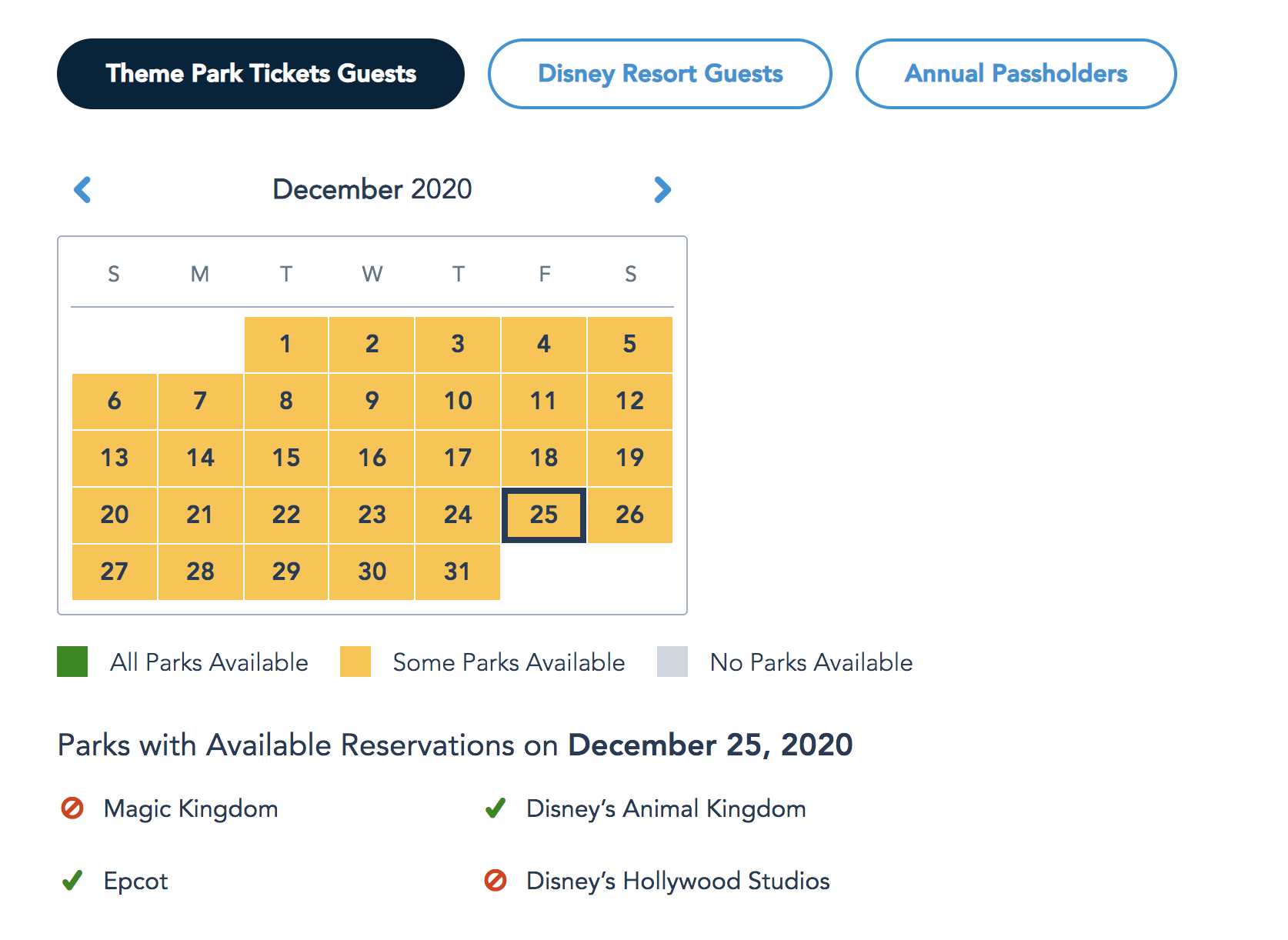Image resolution: width=1288 pixels, height=940 pixels.
Task: Click the Hollywood Studios unavailable icon
Action: click(496, 881)
